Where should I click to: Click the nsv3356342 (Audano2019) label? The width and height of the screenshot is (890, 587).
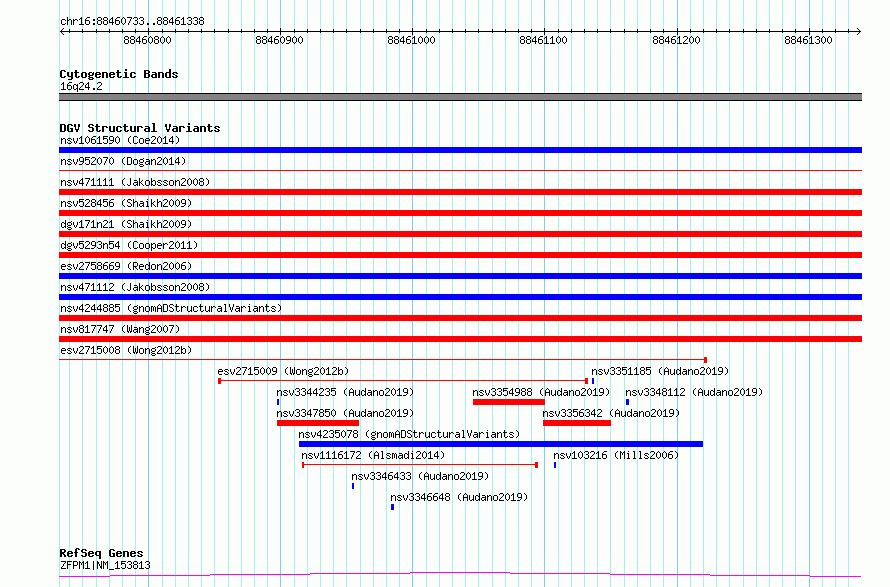point(611,413)
